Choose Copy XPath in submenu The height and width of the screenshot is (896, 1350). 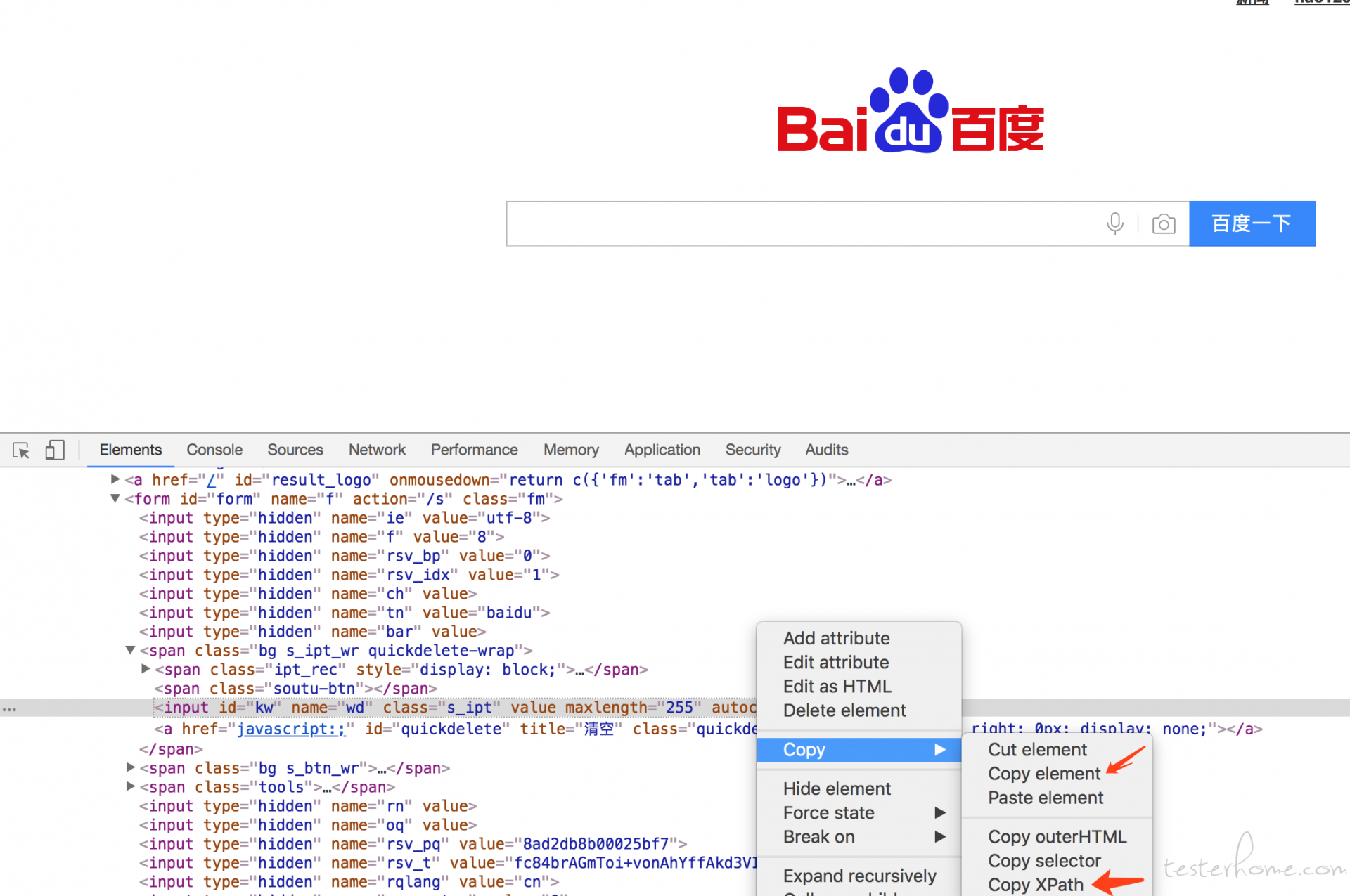(1036, 885)
